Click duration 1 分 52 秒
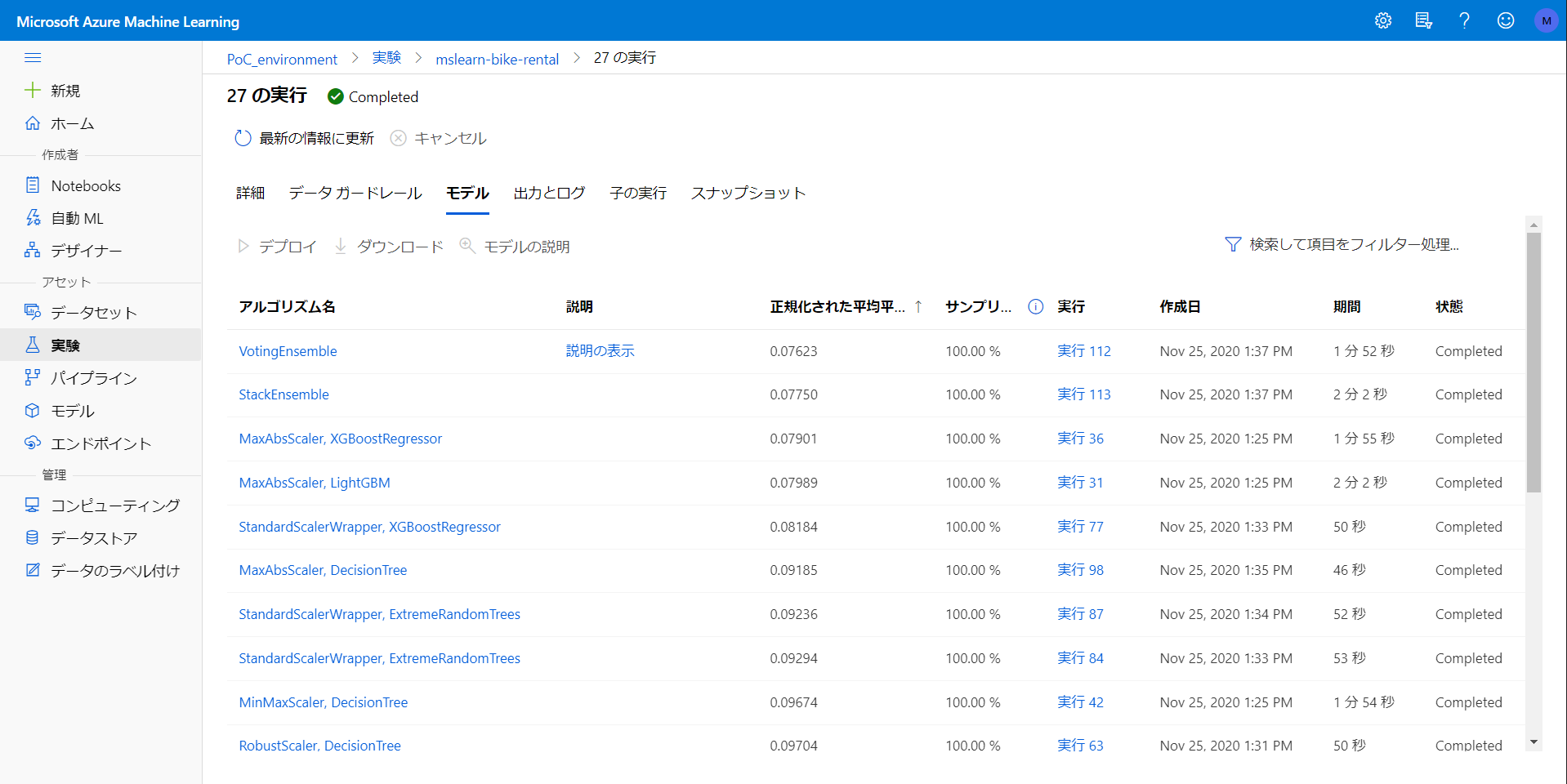This screenshot has width=1567, height=784. (1364, 351)
